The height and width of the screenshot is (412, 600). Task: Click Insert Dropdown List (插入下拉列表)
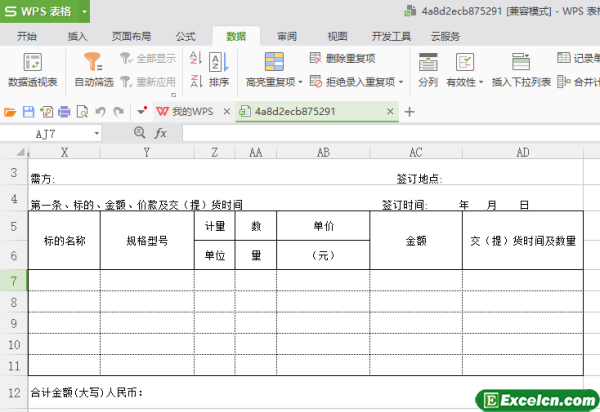point(521,82)
